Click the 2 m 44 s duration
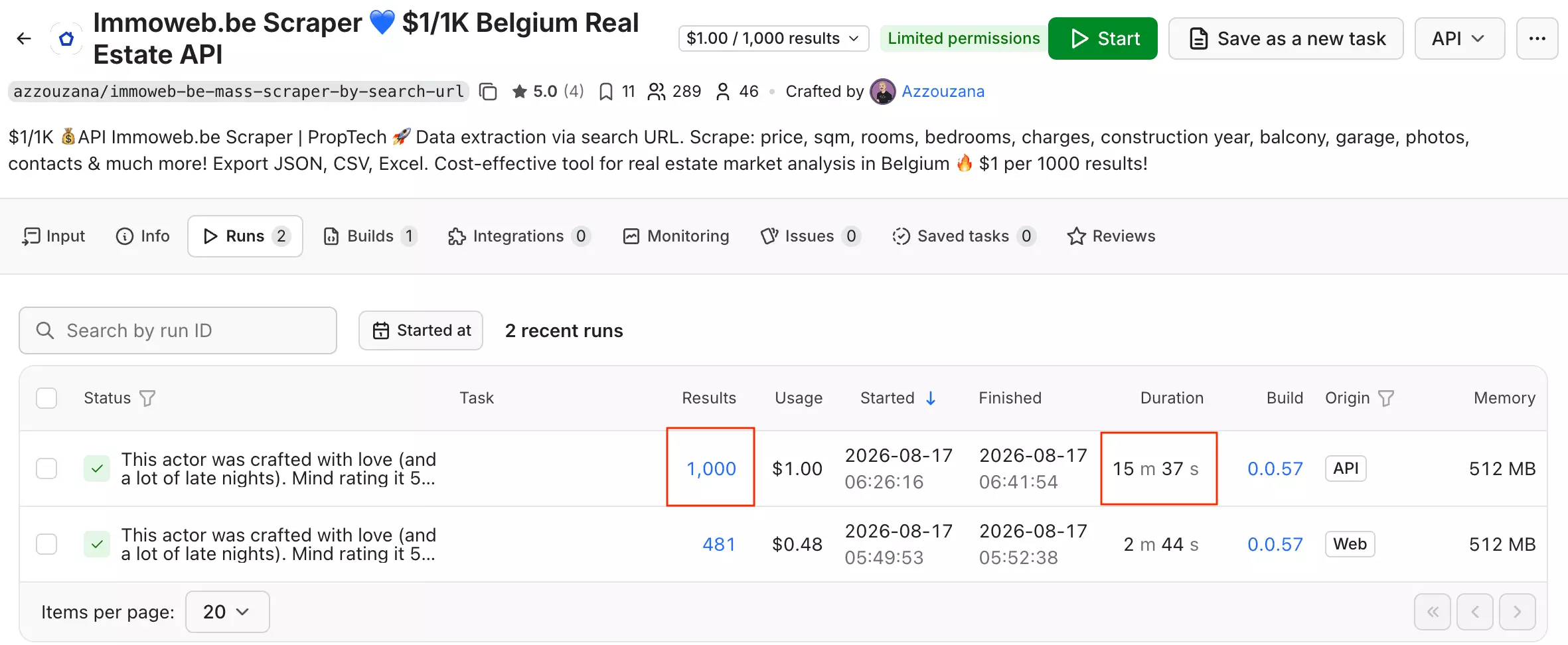The height and width of the screenshot is (645, 1568). tap(1161, 544)
